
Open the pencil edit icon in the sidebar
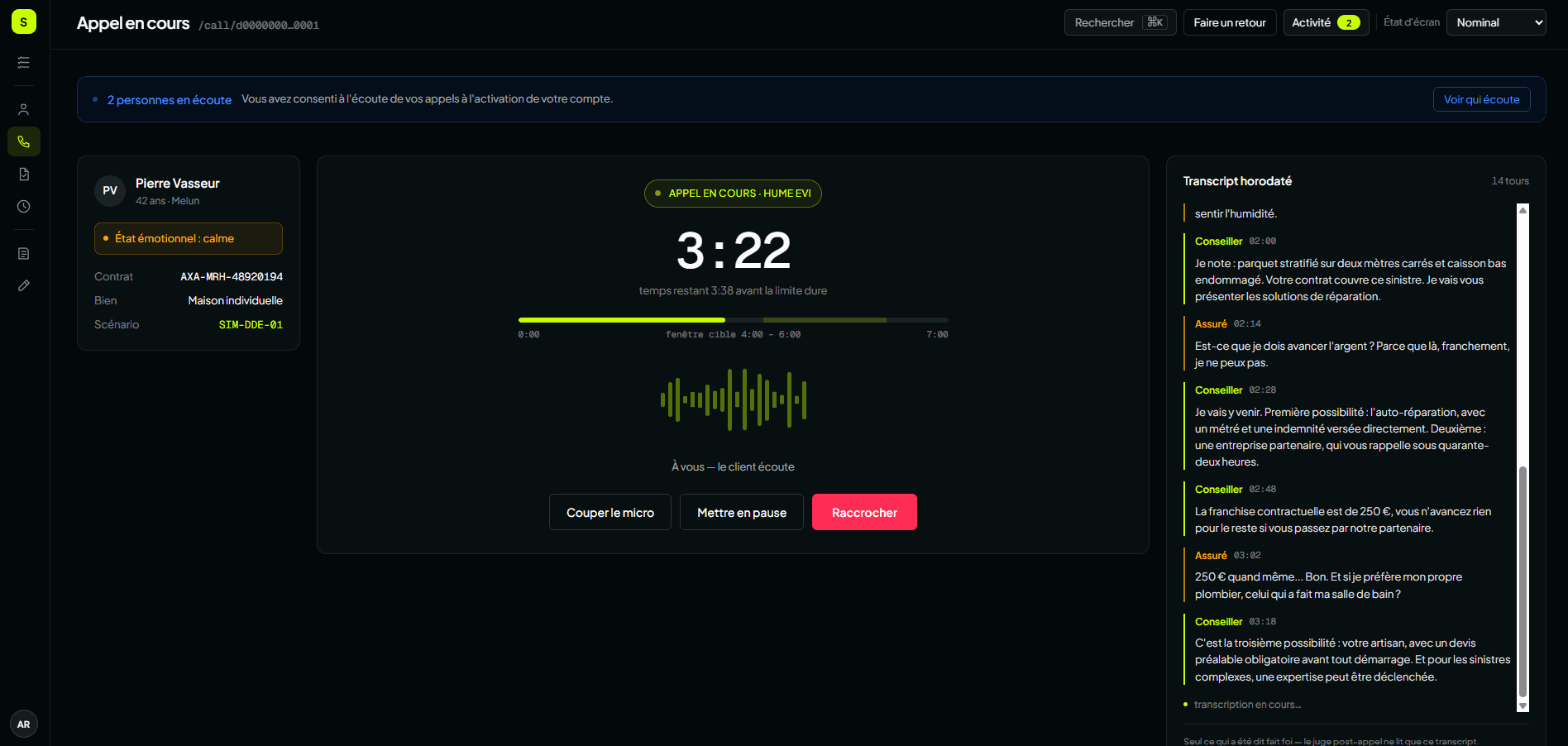coord(24,285)
